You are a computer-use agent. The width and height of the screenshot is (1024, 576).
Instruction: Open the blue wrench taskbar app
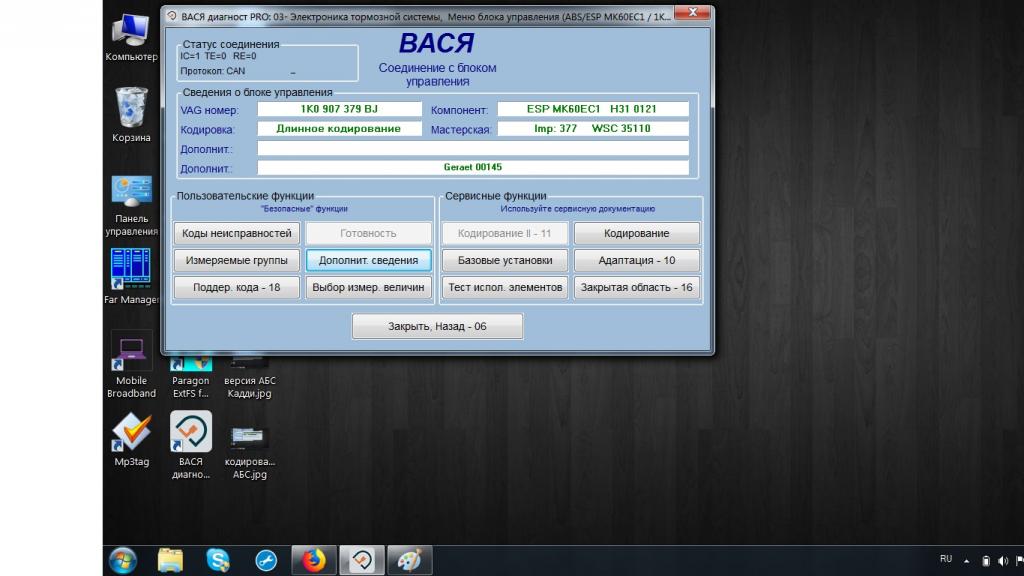click(x=266, y=560)
